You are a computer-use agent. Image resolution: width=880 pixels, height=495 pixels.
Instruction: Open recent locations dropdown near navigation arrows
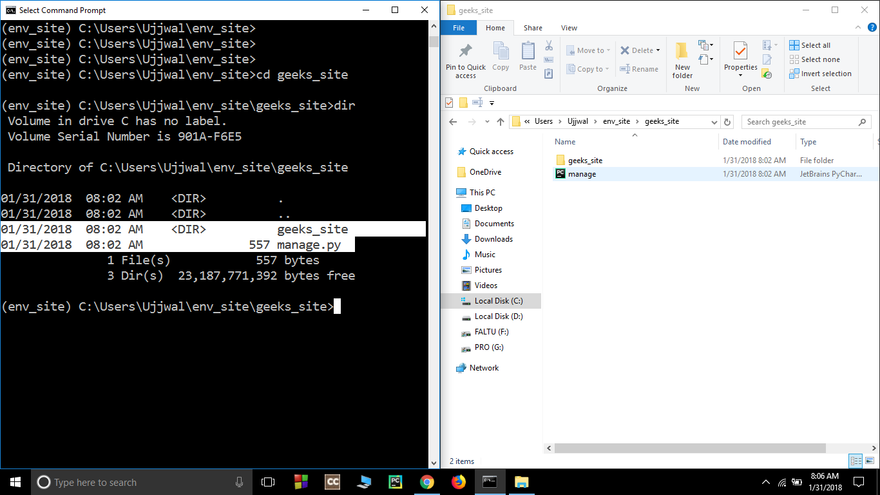point(487,122)
